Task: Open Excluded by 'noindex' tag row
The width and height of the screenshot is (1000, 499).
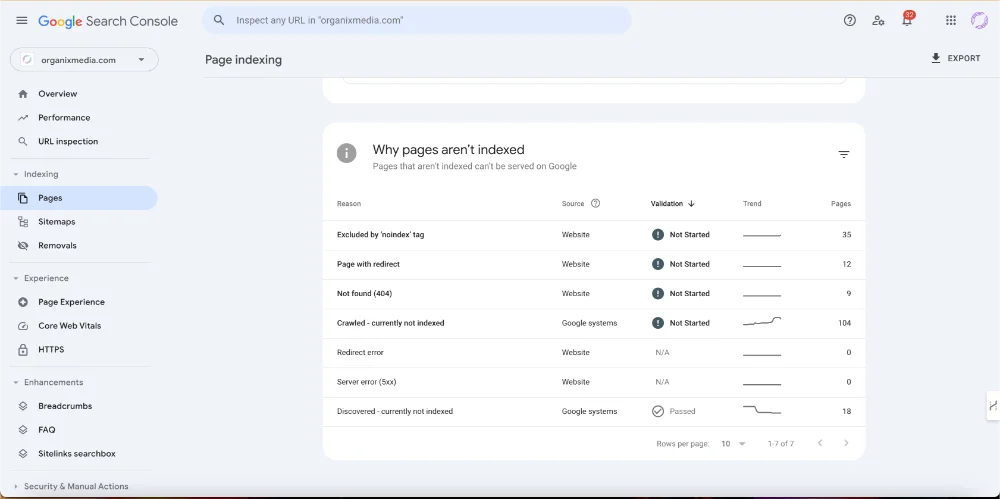Action: pyautogui.click(x=594, y=235)
